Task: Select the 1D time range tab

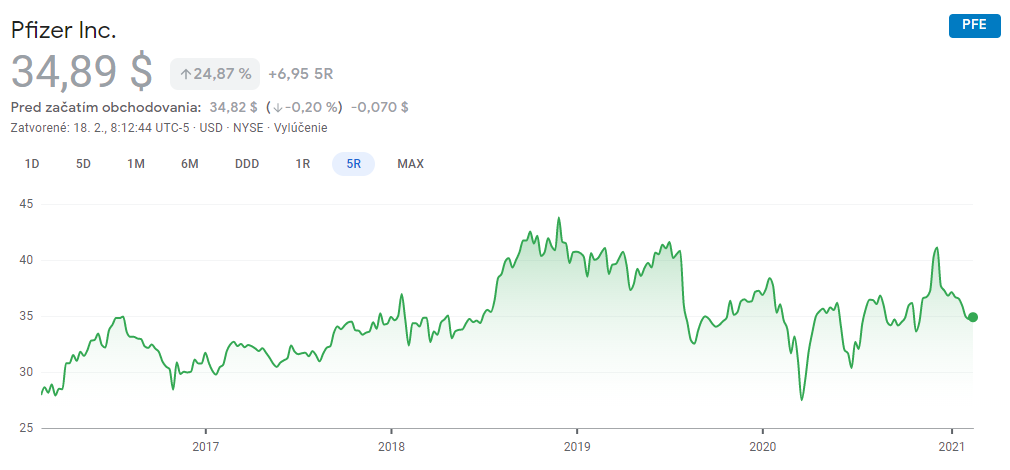Action: pos(32,164)
